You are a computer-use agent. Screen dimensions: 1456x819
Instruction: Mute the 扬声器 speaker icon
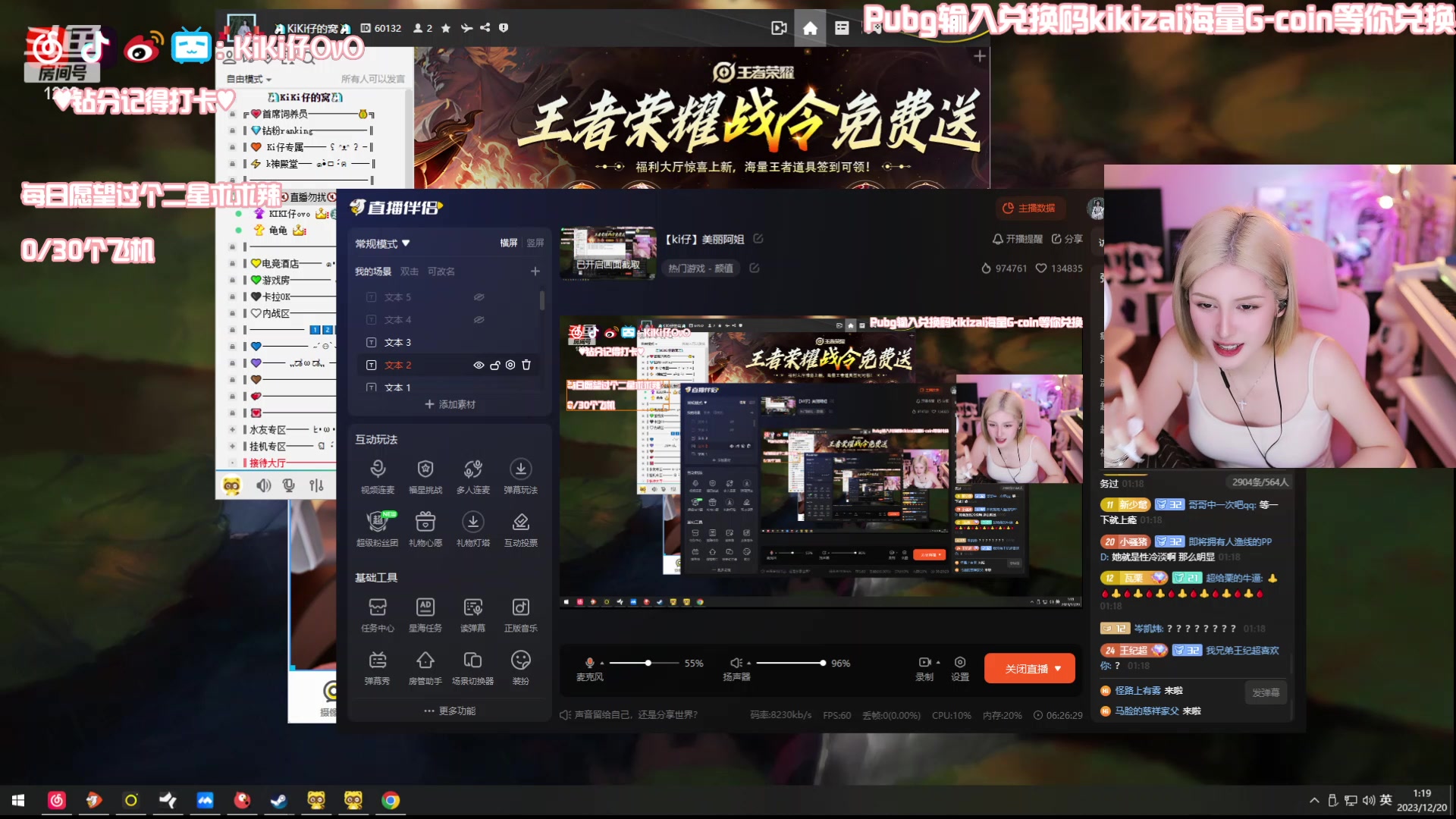click(x=736, y=662)
